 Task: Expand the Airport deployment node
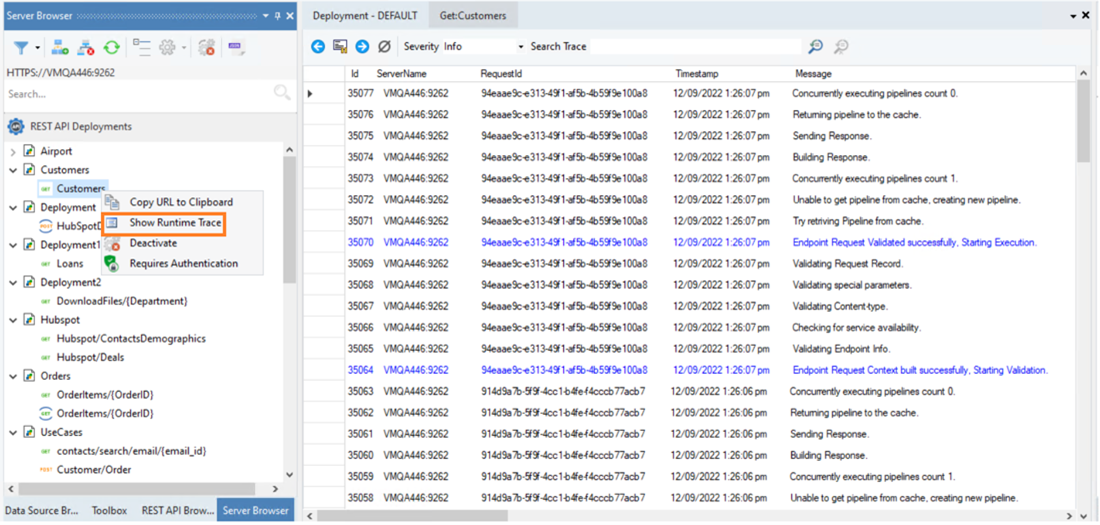point(13,152)
